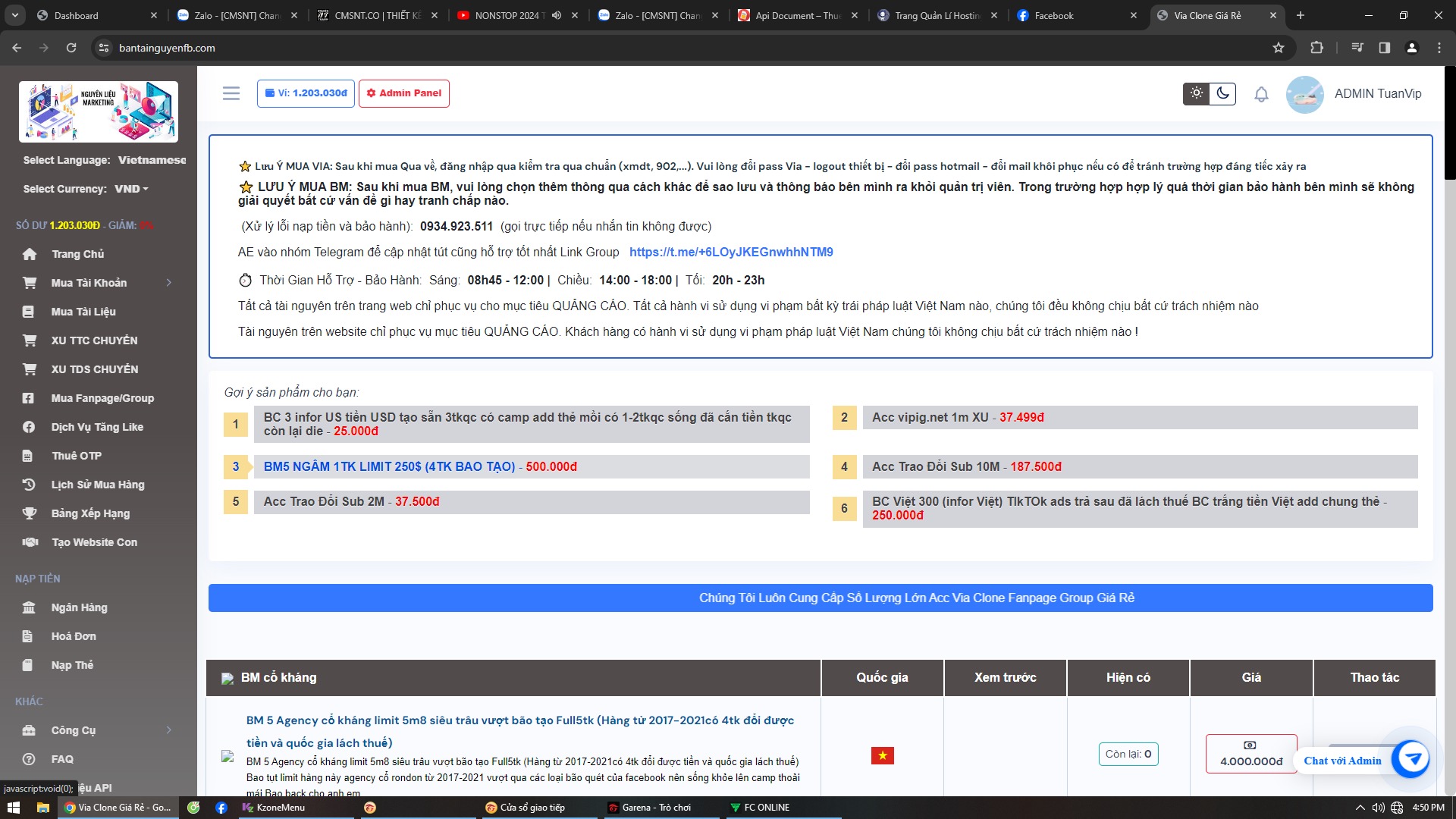Viewport: 1456px width, 819px height.
Task: Open the Chat với Admin messenger bubble
Action: 1410,758
